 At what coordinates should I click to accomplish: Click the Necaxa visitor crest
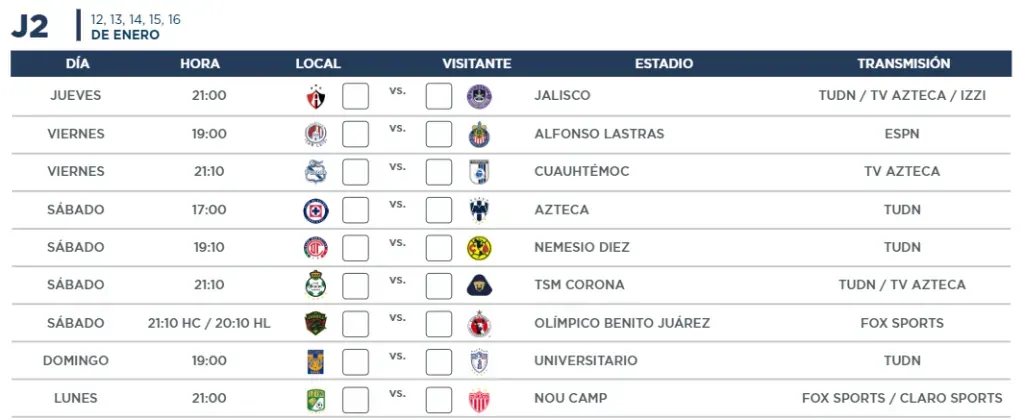point(479,400)
